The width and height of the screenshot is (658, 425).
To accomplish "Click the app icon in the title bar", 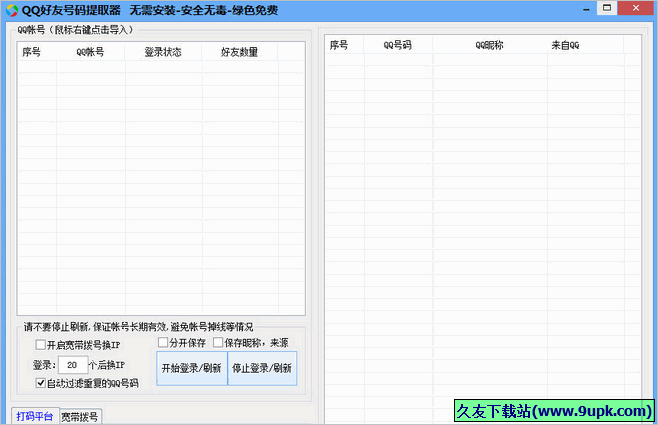I will coord(12,10).
